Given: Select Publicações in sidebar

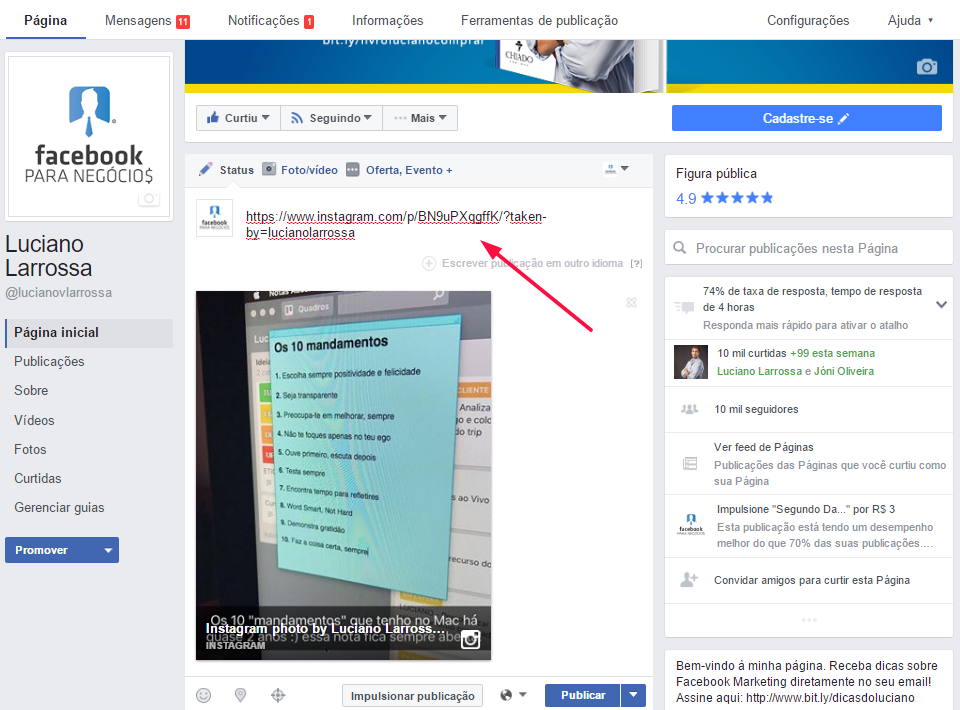Looking at the screenshot, I should pyautogui.click(x=49, y=361).
